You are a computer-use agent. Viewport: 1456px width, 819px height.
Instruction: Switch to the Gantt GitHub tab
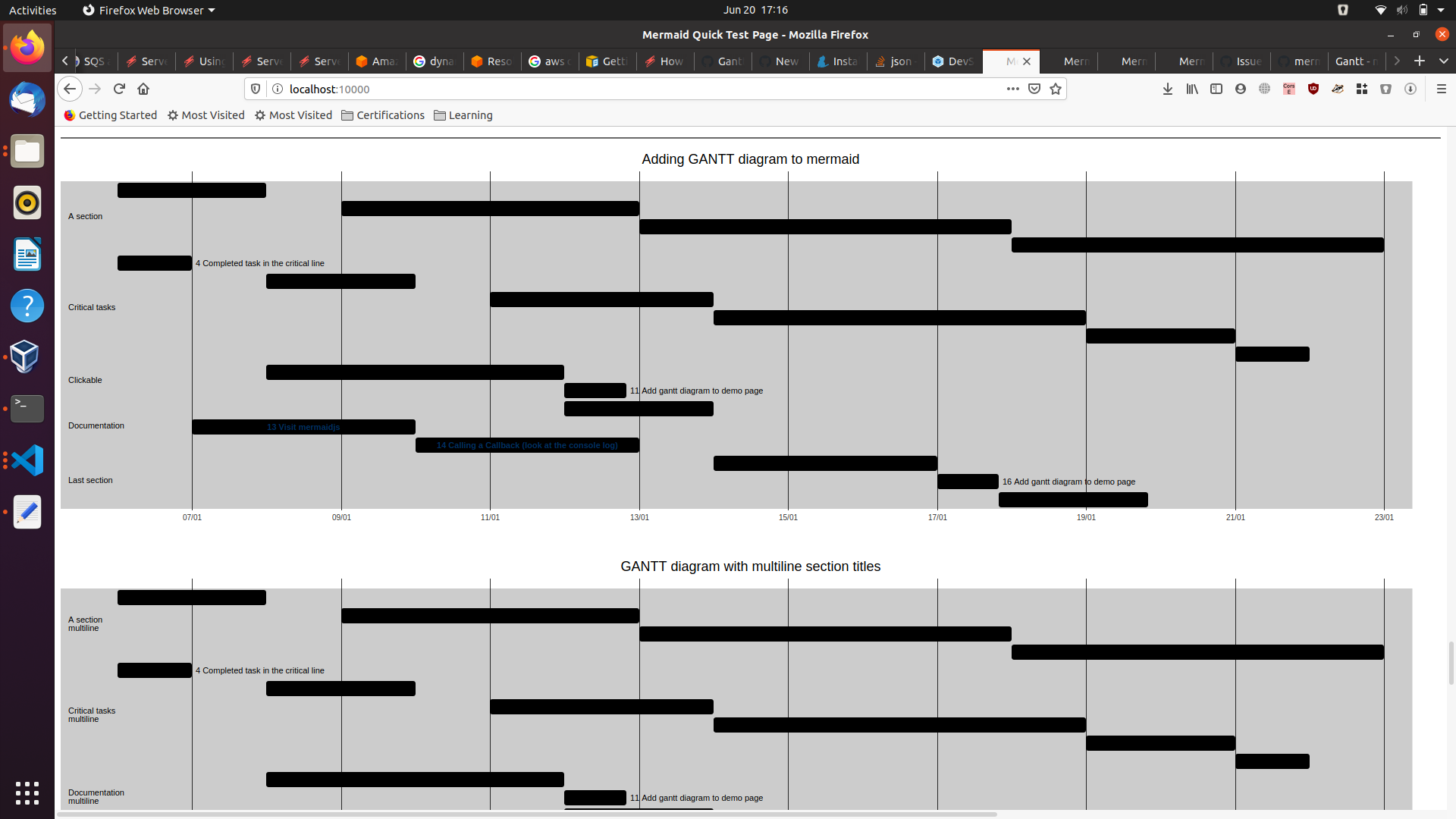722,61
